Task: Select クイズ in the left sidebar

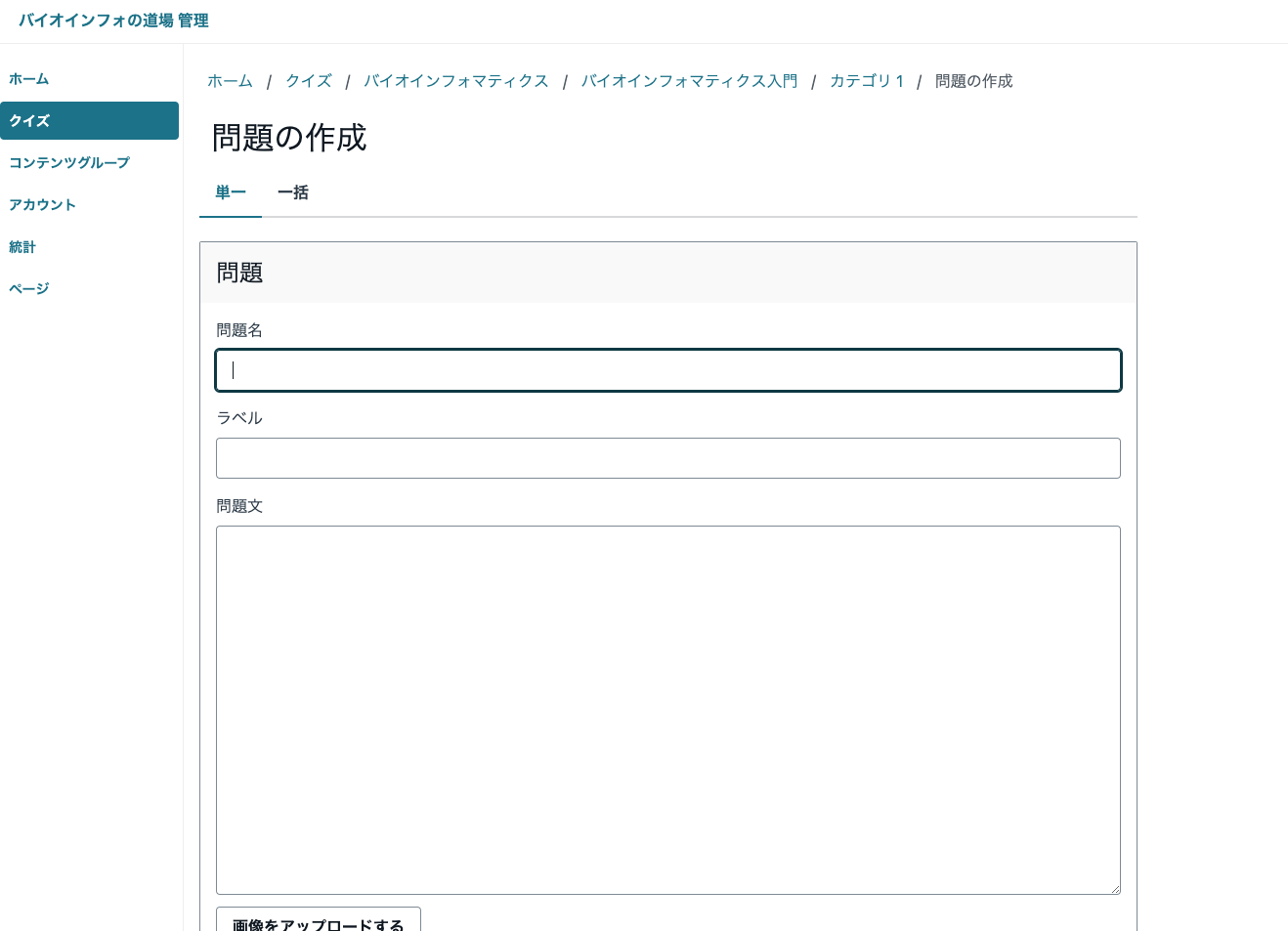Action: (x=29, y=121)
